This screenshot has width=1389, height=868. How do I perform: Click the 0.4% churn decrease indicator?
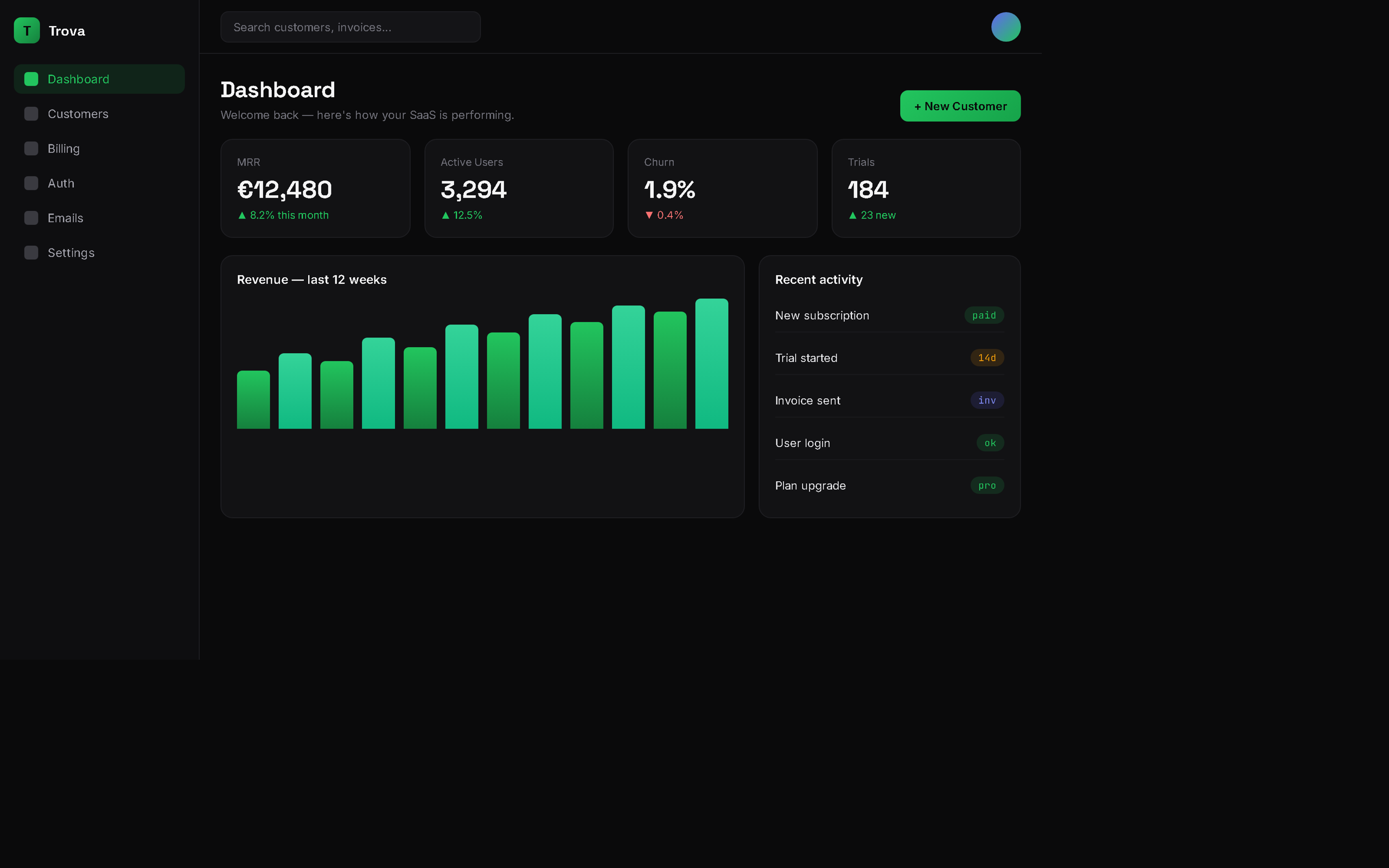point(664,215)
